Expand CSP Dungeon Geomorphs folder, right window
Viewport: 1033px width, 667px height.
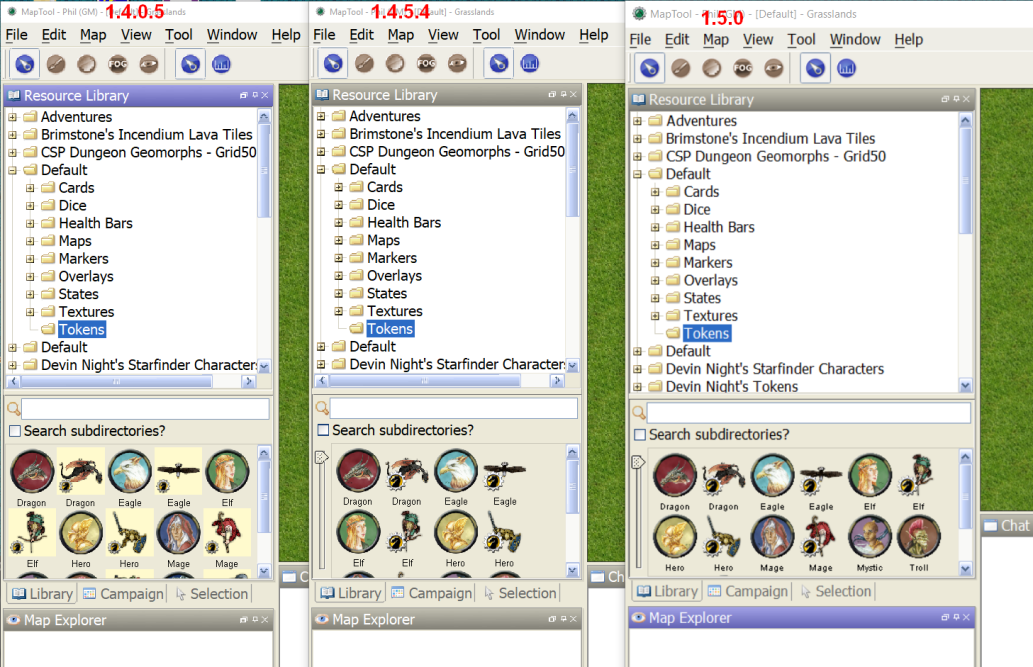[637, 157]
